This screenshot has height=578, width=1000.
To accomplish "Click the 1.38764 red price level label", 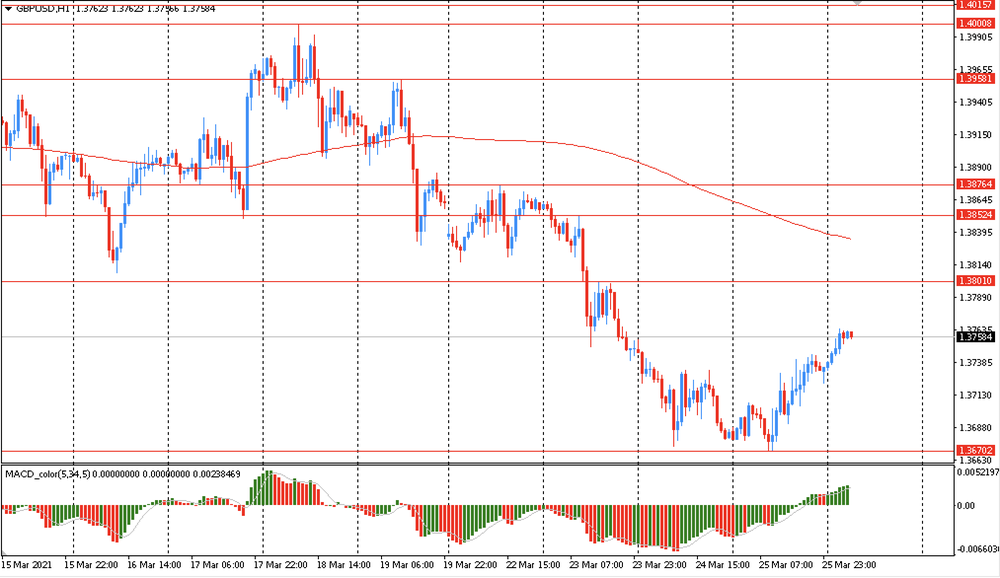I will tap(975, 184).
